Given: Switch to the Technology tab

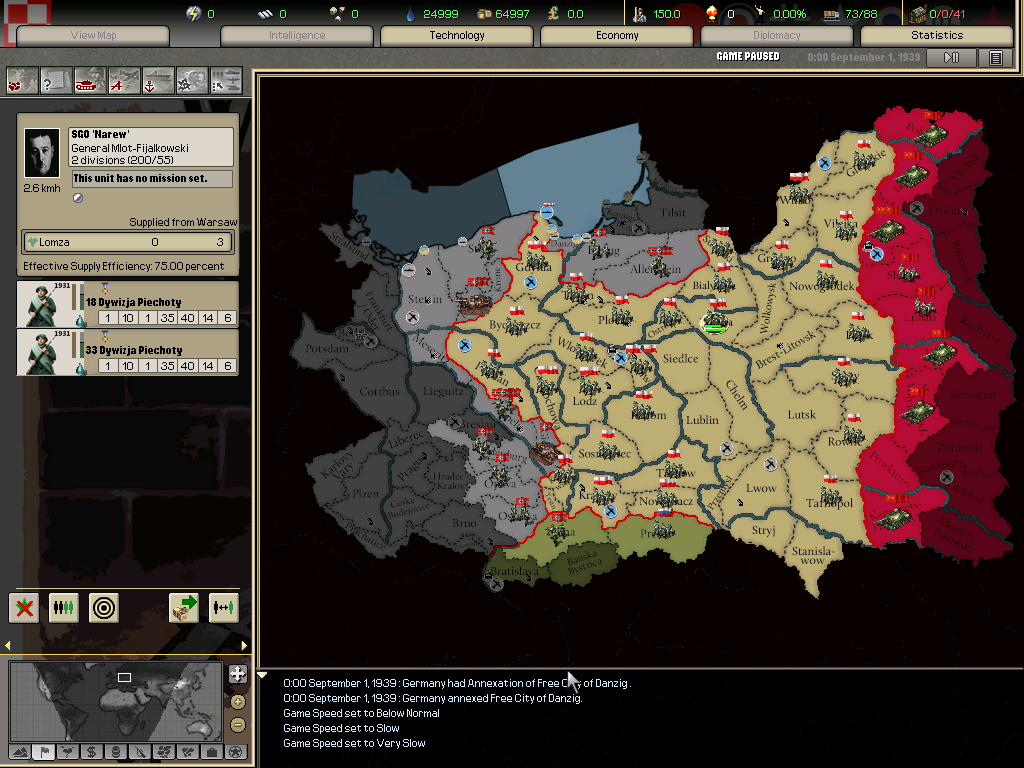Looking at the screenshot, I should click(456, 35).
